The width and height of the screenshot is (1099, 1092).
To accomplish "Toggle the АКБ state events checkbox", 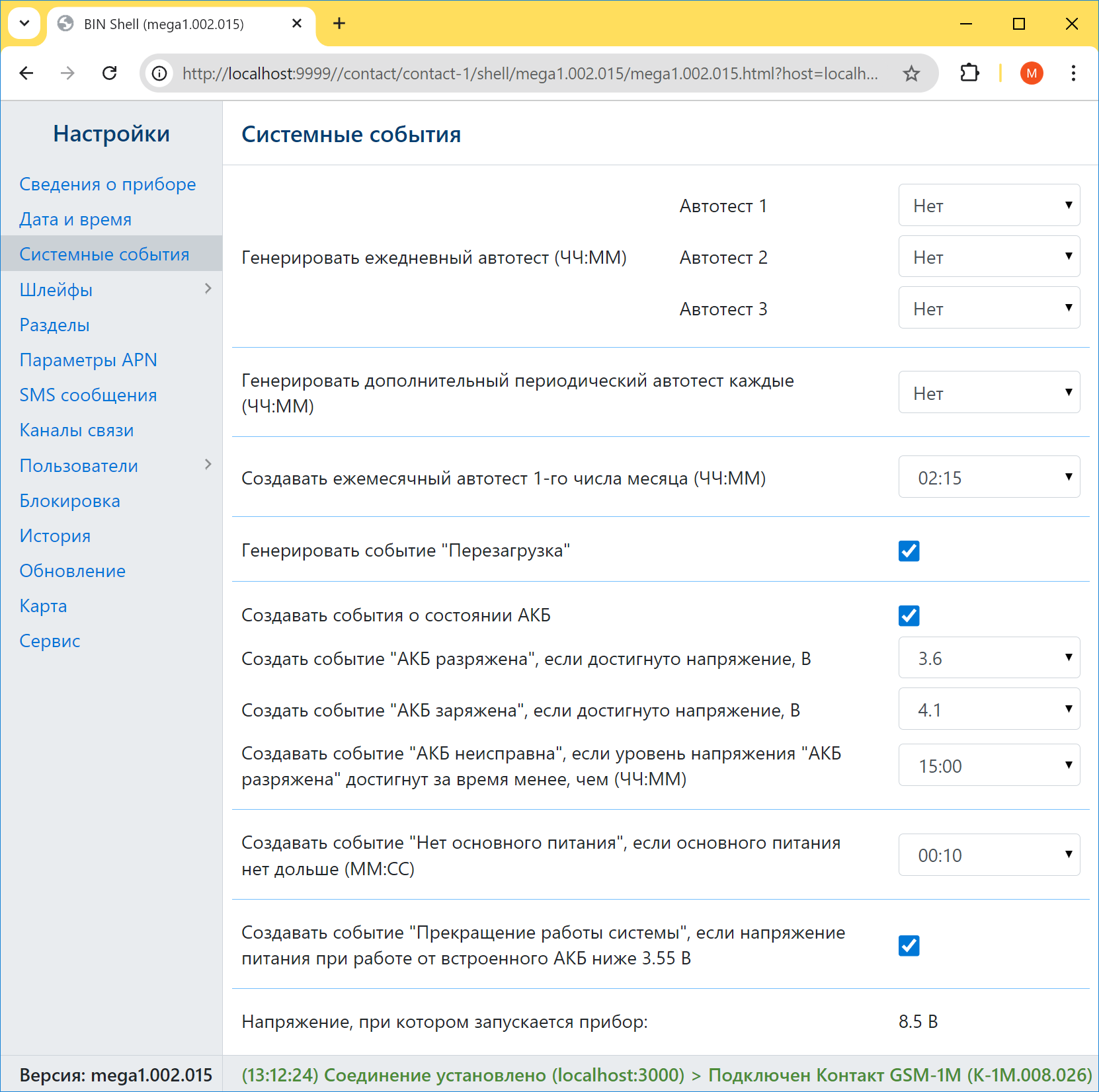I will coord(909,615).
